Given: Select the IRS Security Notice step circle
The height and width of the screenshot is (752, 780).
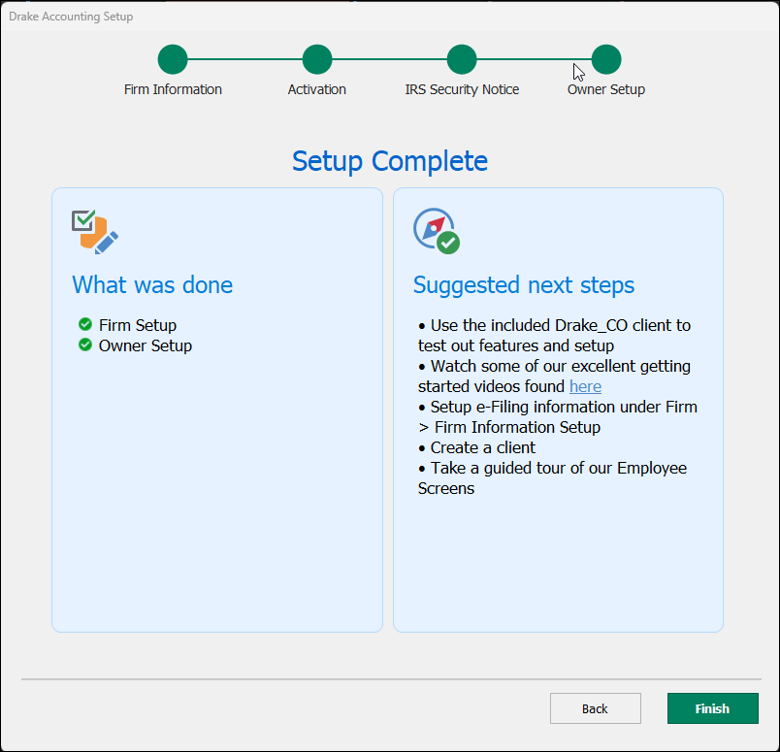Looking at the screenshot, I should tap(461, 59).
